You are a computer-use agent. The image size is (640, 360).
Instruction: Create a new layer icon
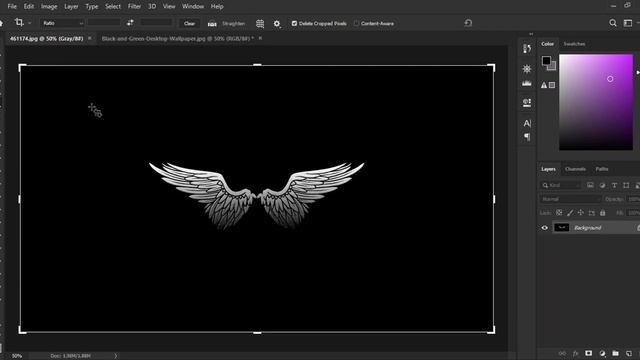click(x=629, y=353)
